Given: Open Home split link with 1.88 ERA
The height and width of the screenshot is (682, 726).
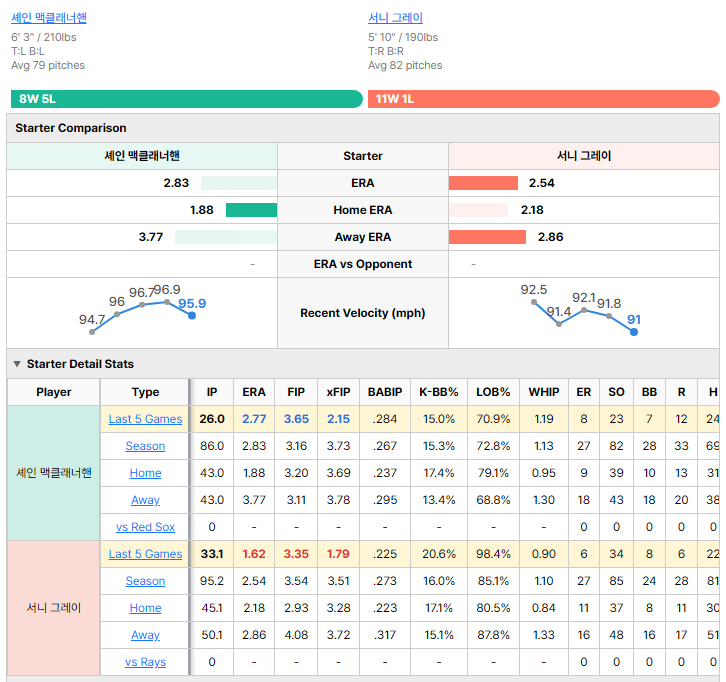Looking at the screenshot, I should point(145,473).
